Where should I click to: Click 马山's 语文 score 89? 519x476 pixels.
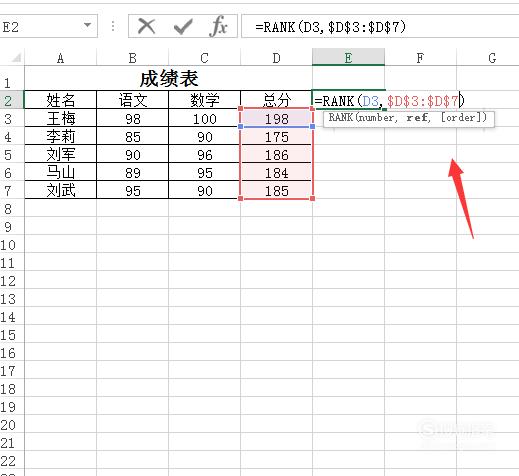click(x=132, y=172)
